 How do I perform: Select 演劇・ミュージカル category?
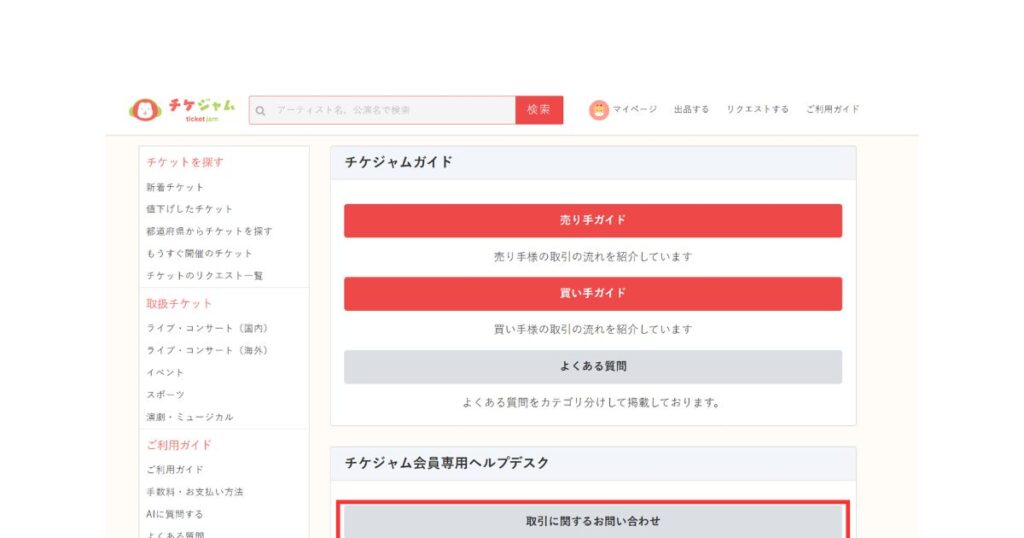[189, 417]
